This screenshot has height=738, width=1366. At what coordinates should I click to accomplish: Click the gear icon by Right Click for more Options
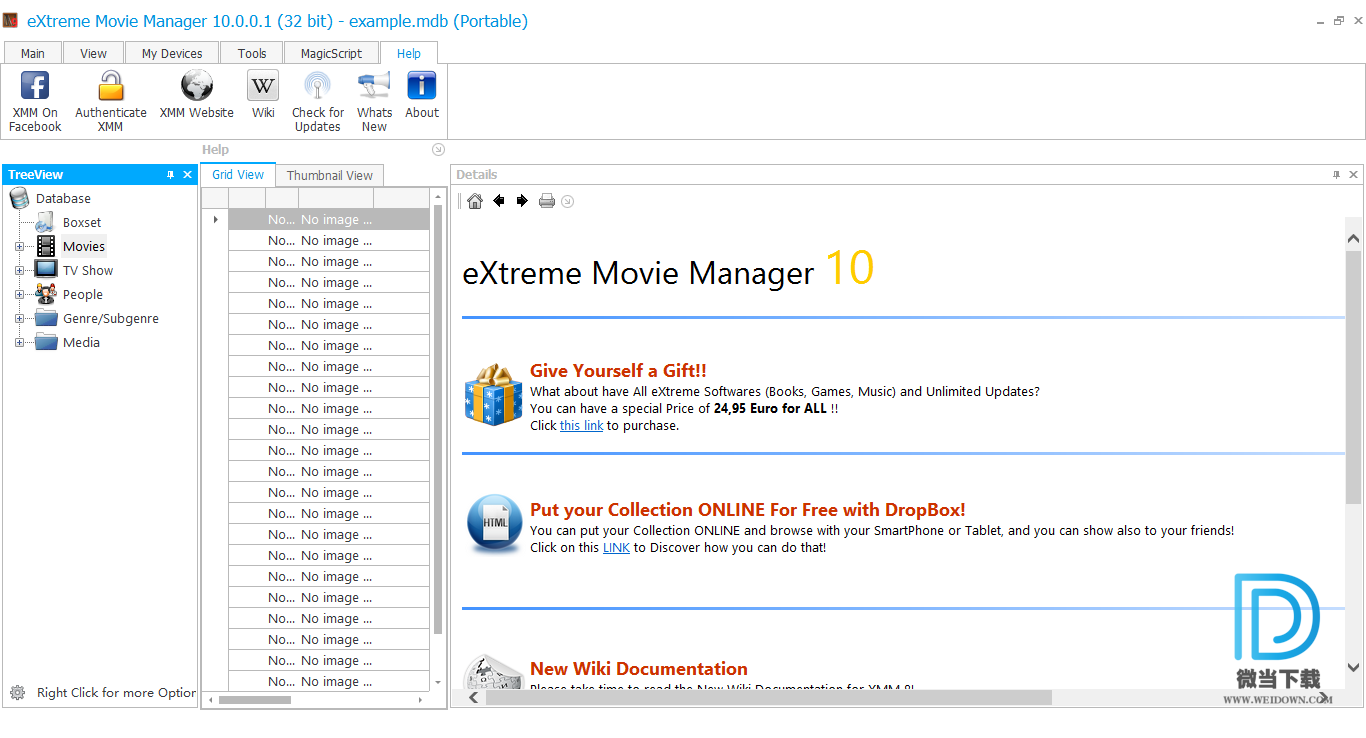[17, 693]
